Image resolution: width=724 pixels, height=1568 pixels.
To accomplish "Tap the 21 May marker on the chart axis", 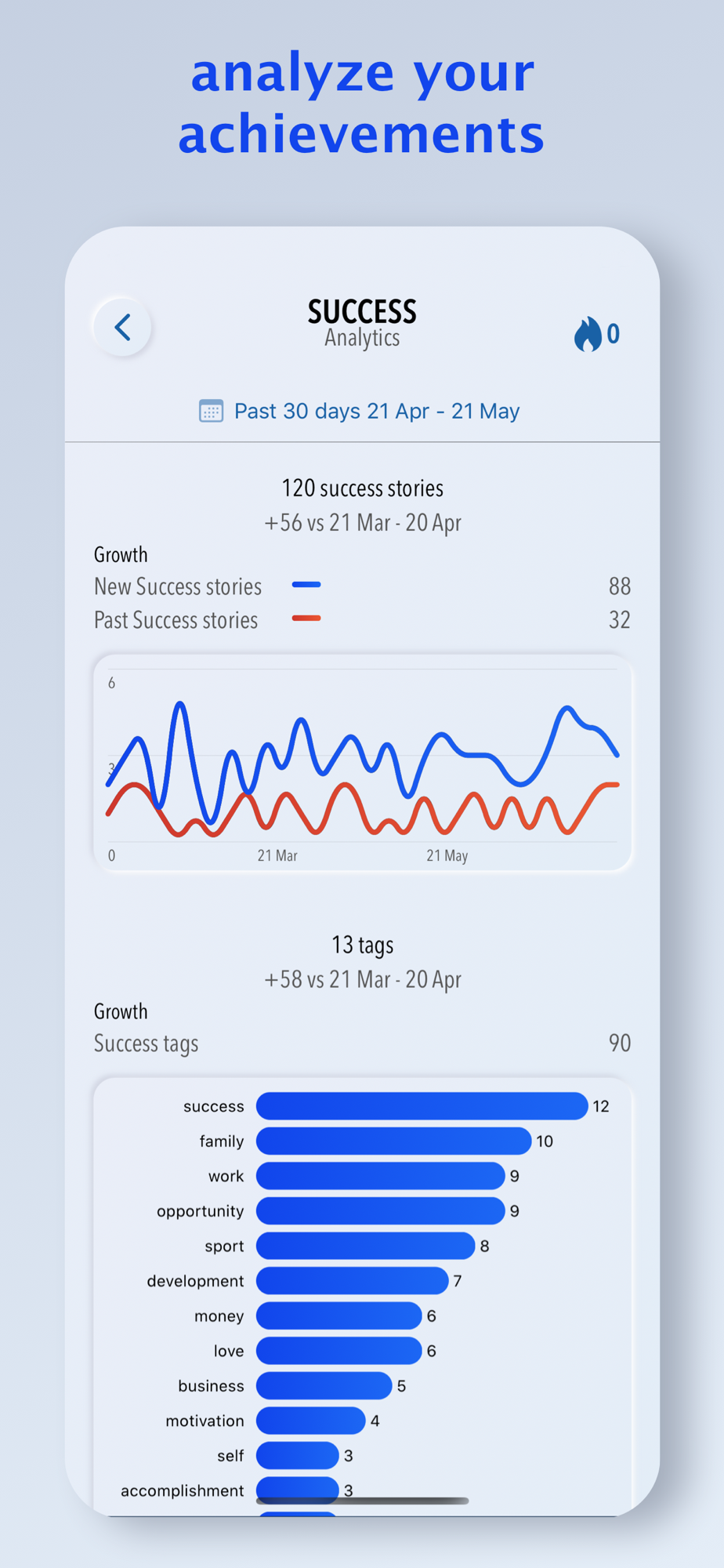I will 447,855.
